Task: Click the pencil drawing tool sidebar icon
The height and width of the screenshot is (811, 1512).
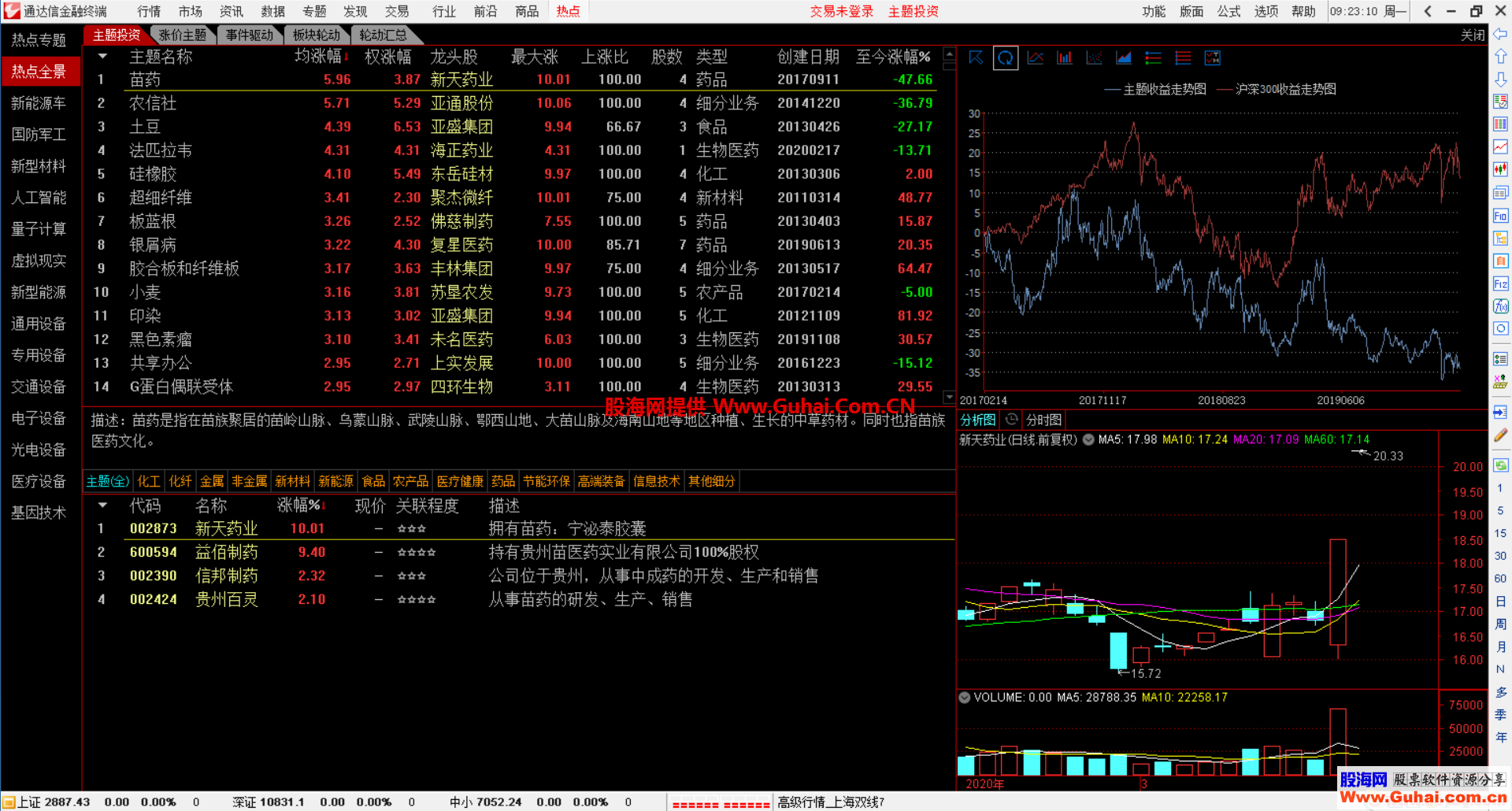Action: click(x=1500, y=435)
